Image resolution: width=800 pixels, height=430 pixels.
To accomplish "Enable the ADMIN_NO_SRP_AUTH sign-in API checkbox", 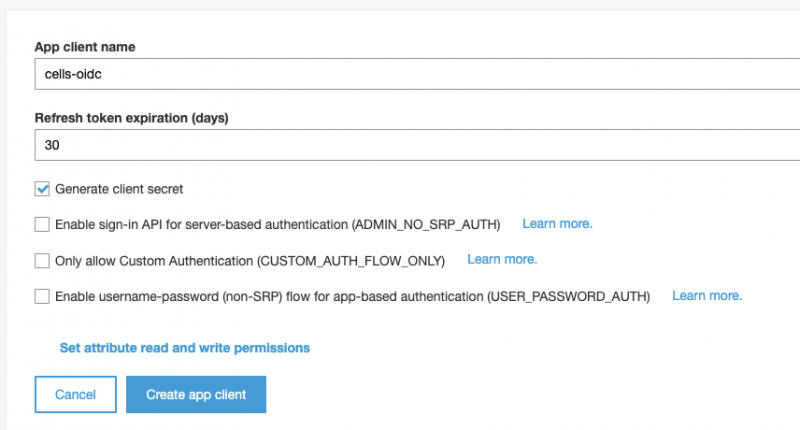I will coord(42,224).
